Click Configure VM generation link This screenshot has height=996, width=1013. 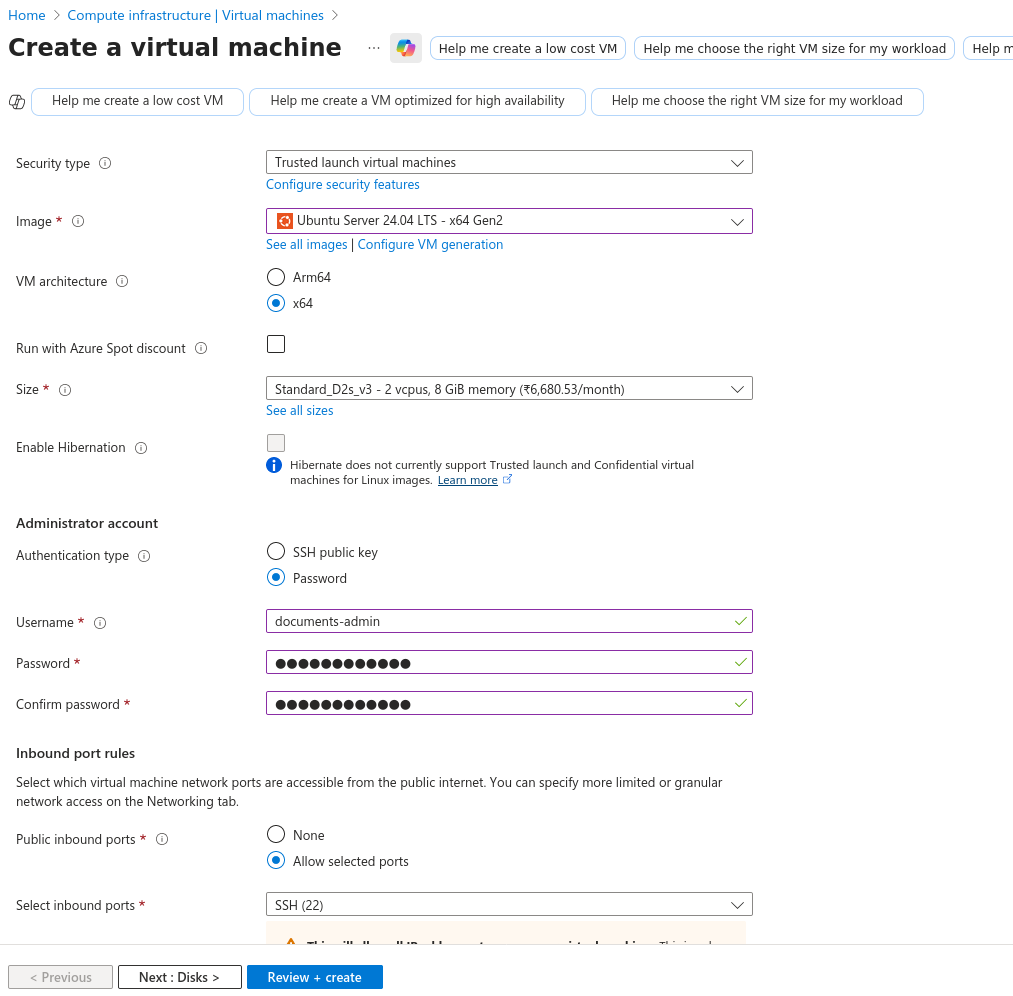point(430,245)
